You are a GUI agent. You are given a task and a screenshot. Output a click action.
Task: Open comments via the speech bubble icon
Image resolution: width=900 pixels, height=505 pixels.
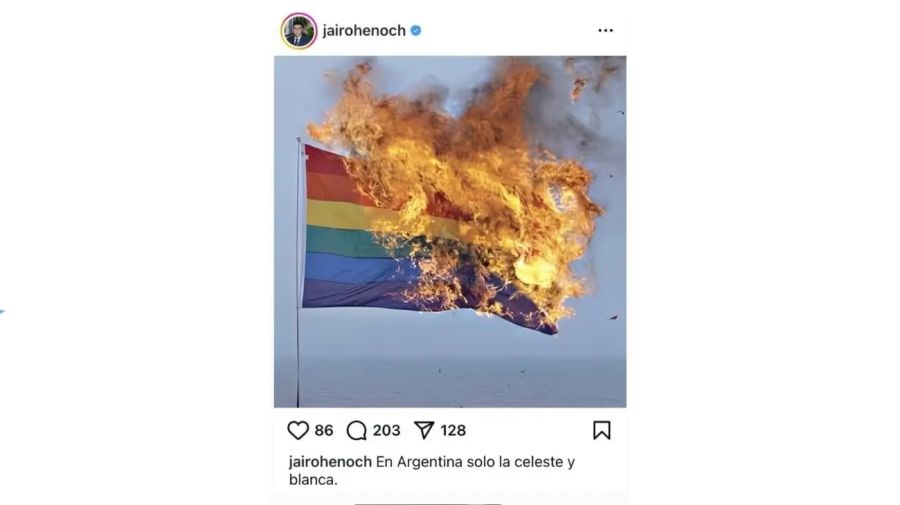point(356,430)
